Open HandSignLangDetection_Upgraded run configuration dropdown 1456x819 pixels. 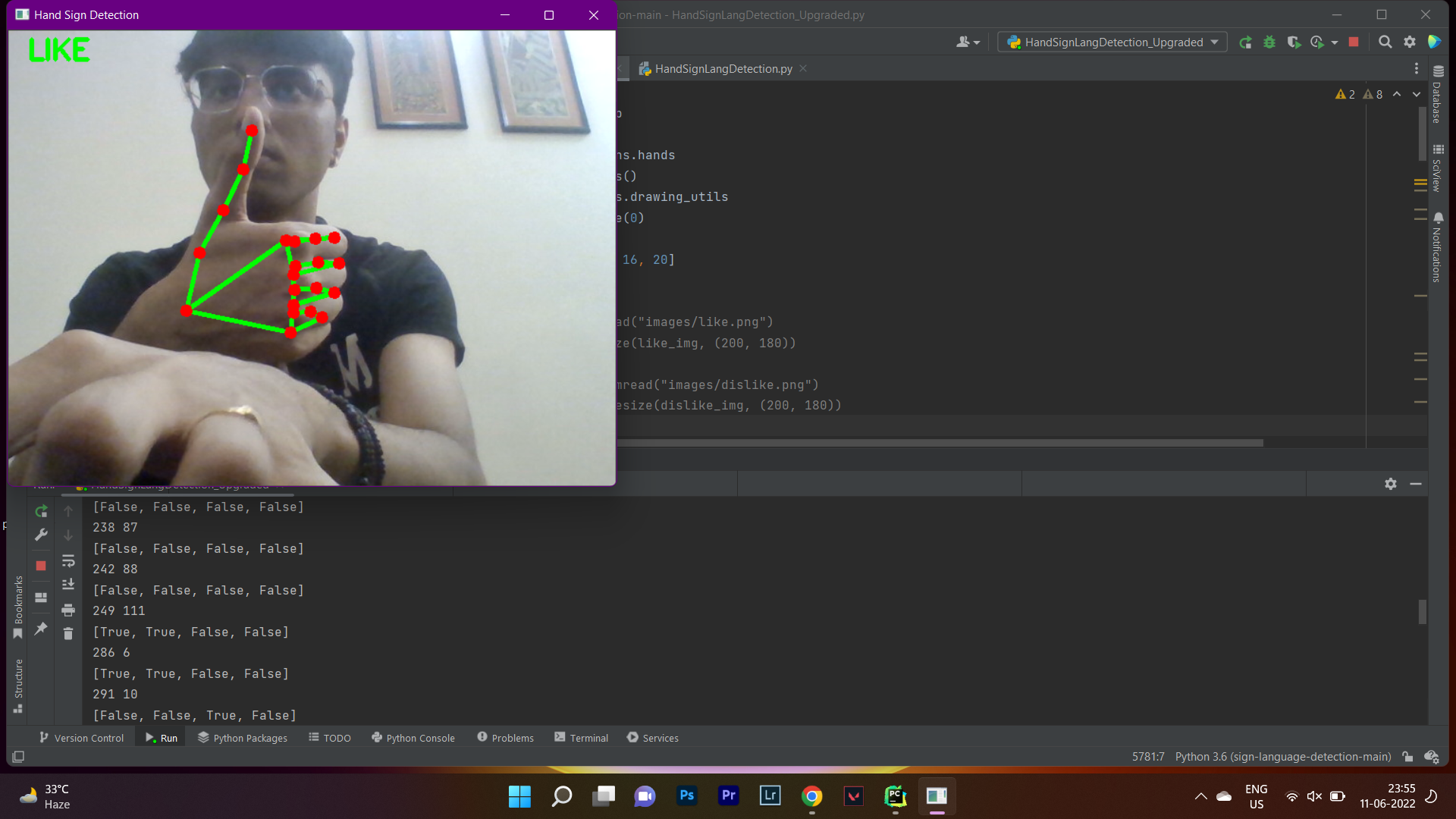[x=1113, y=42]
